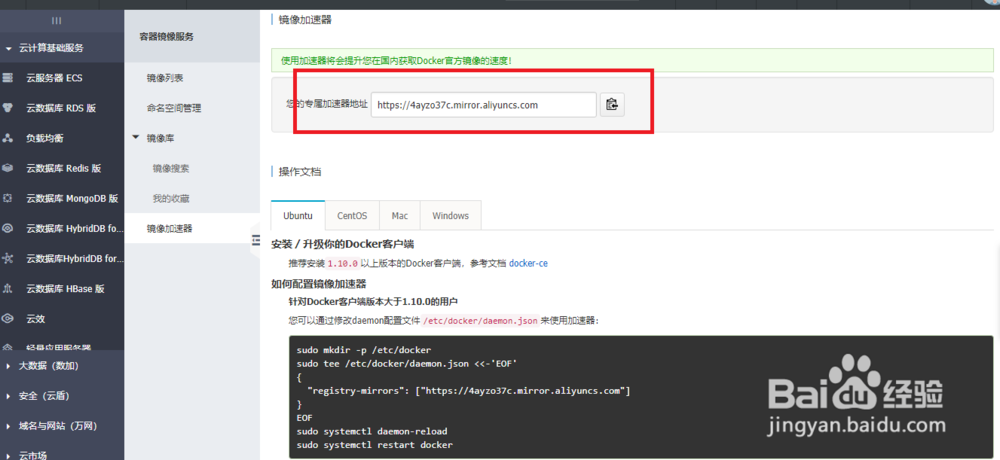Viewport: 1000px width, 460px height.
Task: Open 云数据库 Redis 版 from sidebar
Action: click(62, 168)
